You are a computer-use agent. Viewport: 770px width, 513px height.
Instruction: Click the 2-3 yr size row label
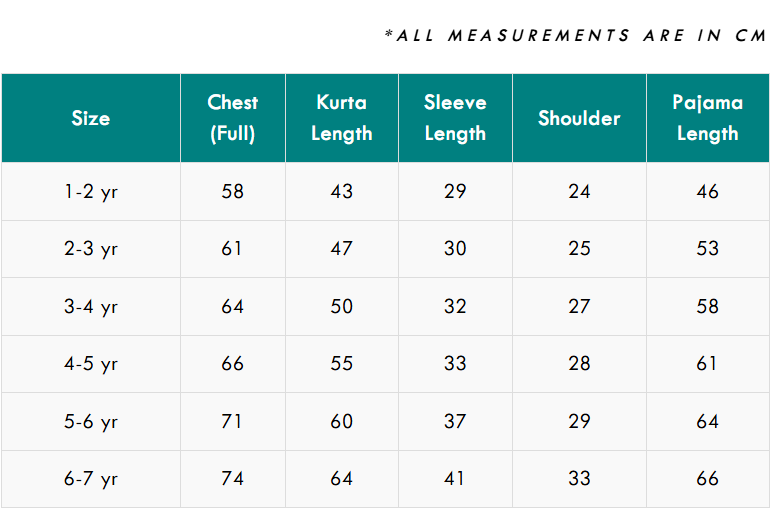91,248
